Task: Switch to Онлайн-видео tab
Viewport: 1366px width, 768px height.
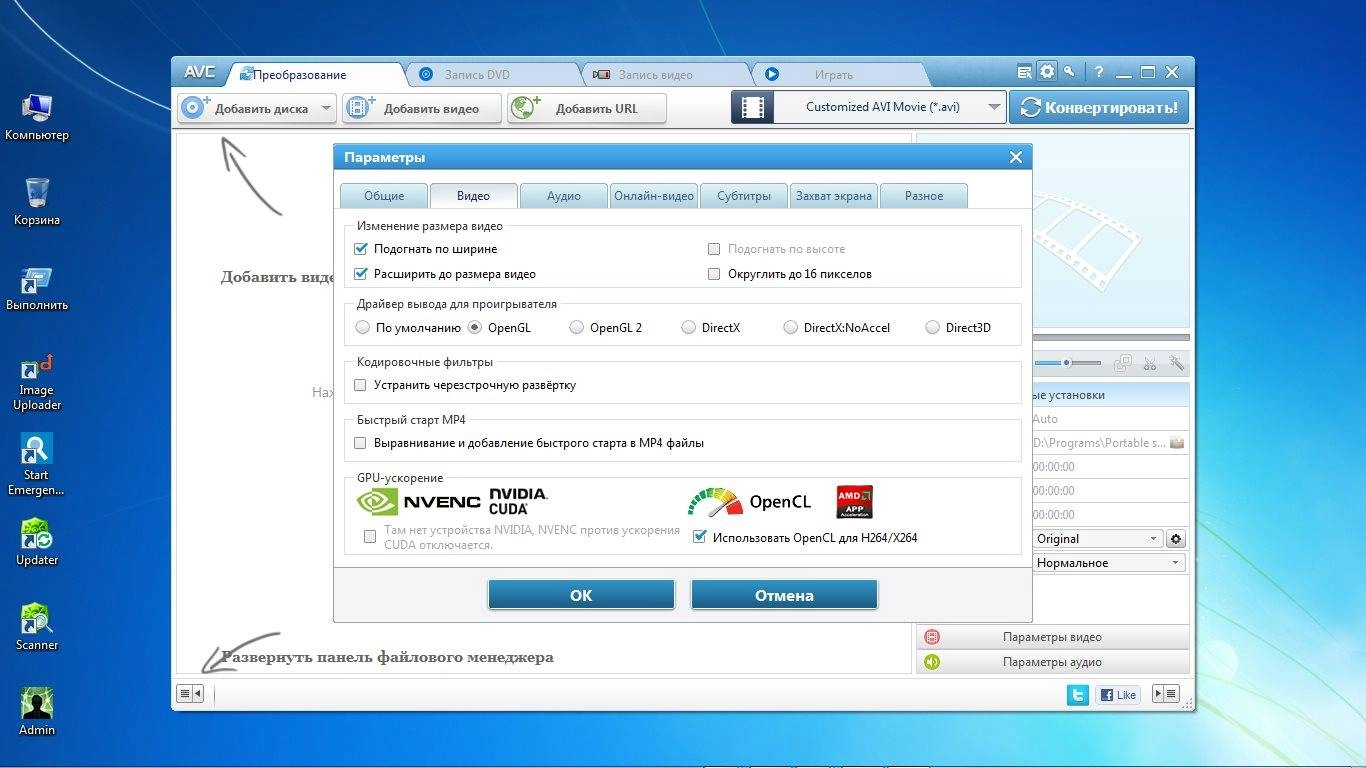Action: point(654,196)
